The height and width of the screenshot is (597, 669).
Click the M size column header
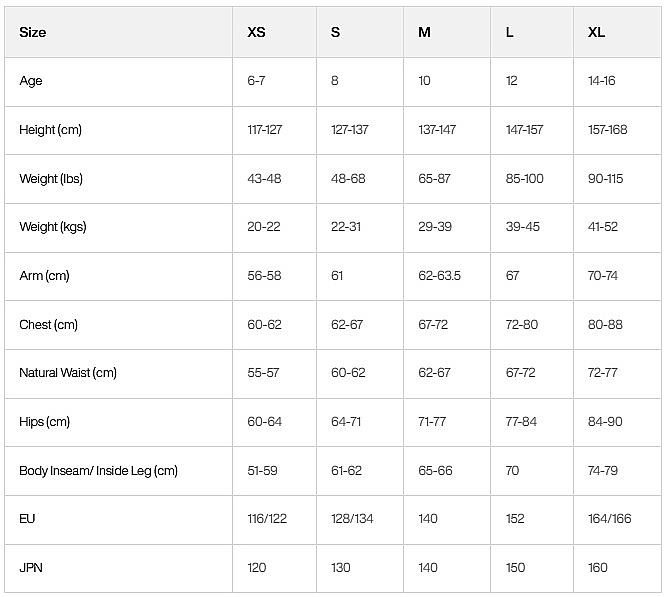(424, 32)
